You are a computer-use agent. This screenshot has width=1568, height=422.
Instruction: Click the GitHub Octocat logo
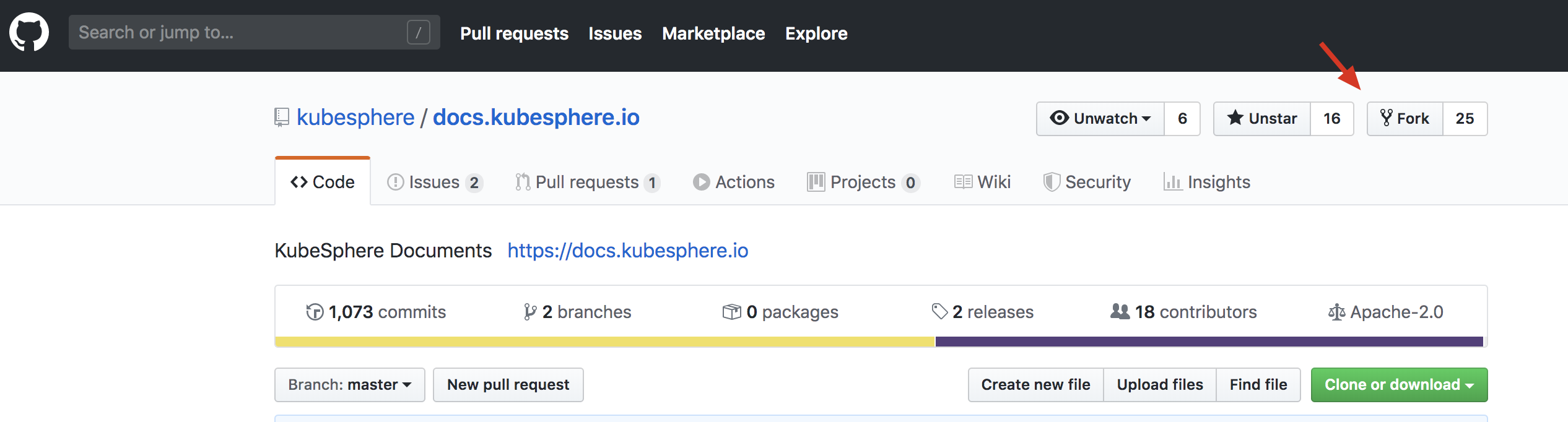(x=29, y=32)
